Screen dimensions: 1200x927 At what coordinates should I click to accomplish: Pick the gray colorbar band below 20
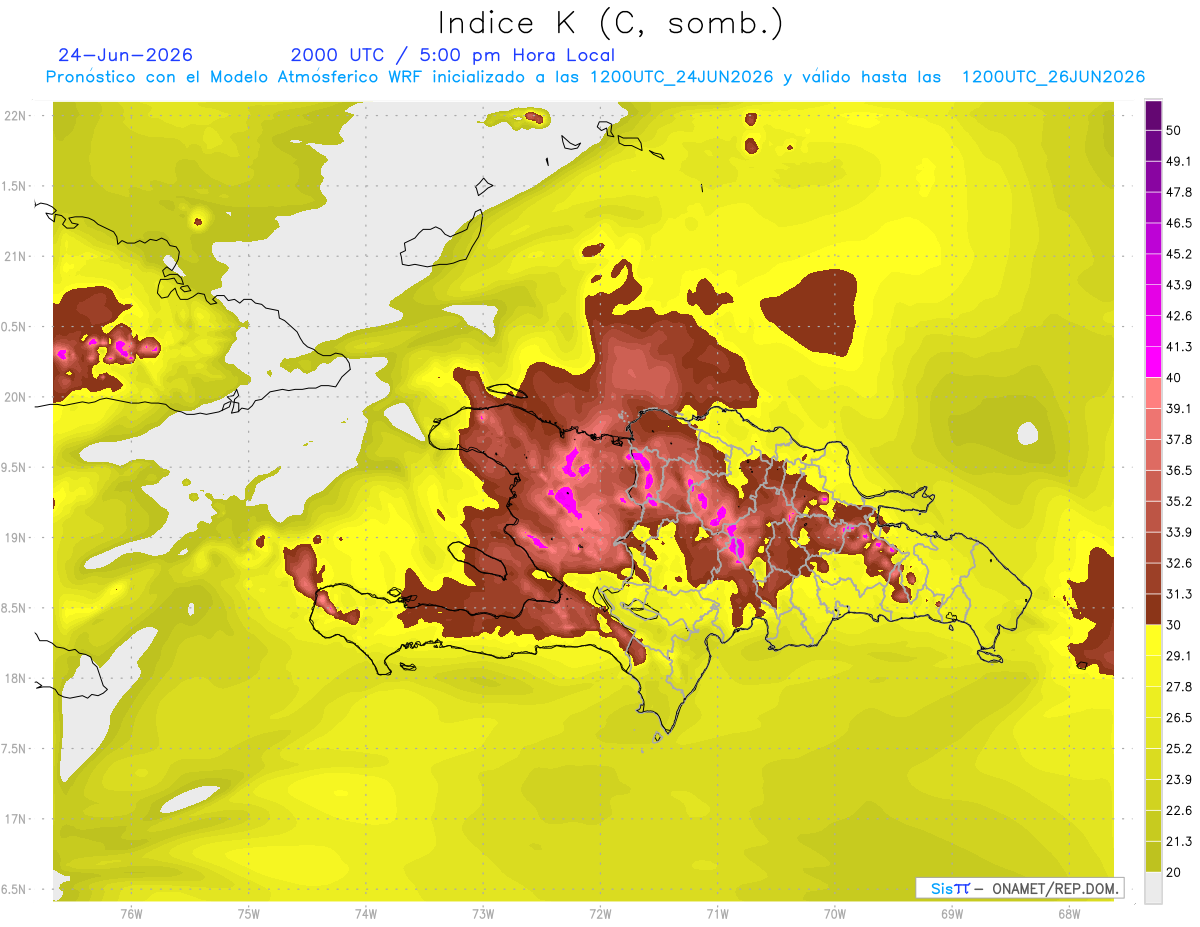click(1154, 888)
